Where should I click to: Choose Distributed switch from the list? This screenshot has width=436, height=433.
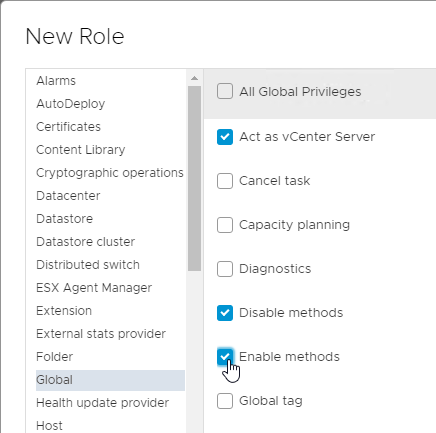[x=88, y=265]
